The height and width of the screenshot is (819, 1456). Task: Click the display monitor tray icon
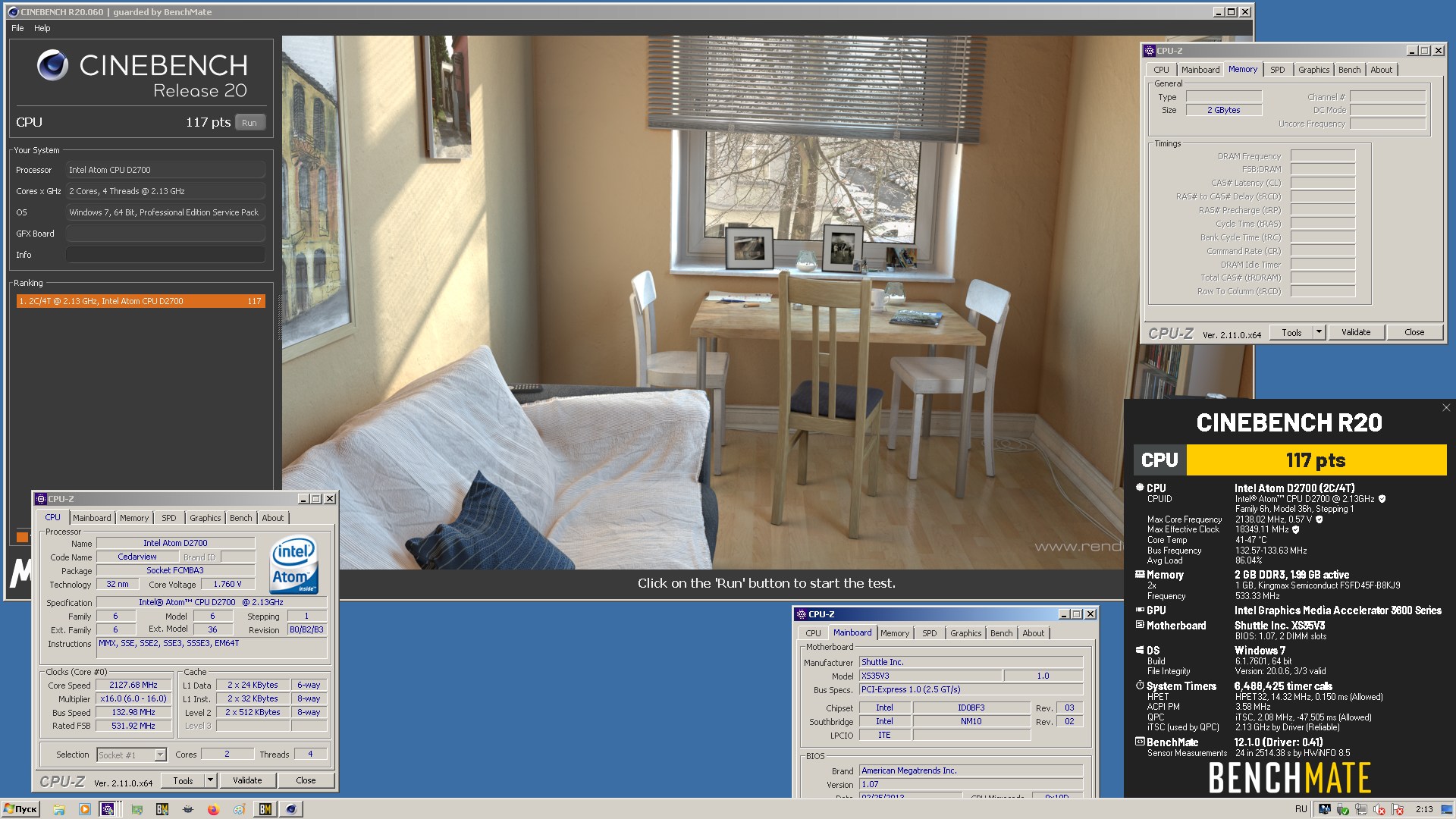click(x=1325, y=809)
